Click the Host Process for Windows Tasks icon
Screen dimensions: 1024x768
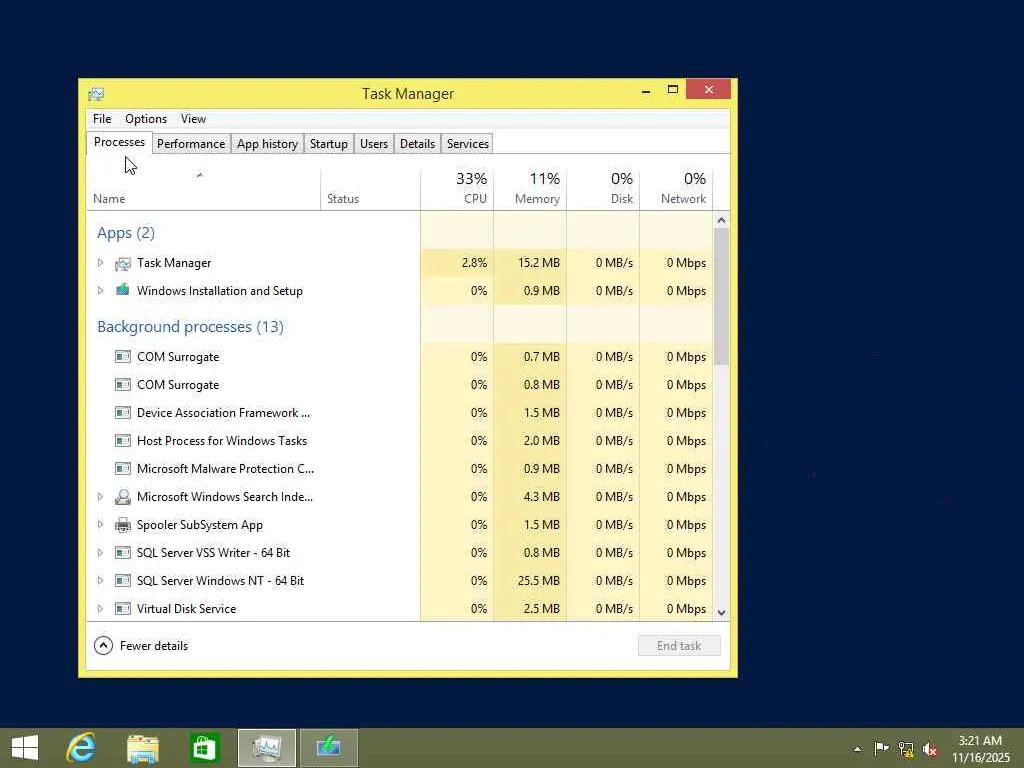tap(122, 441)
